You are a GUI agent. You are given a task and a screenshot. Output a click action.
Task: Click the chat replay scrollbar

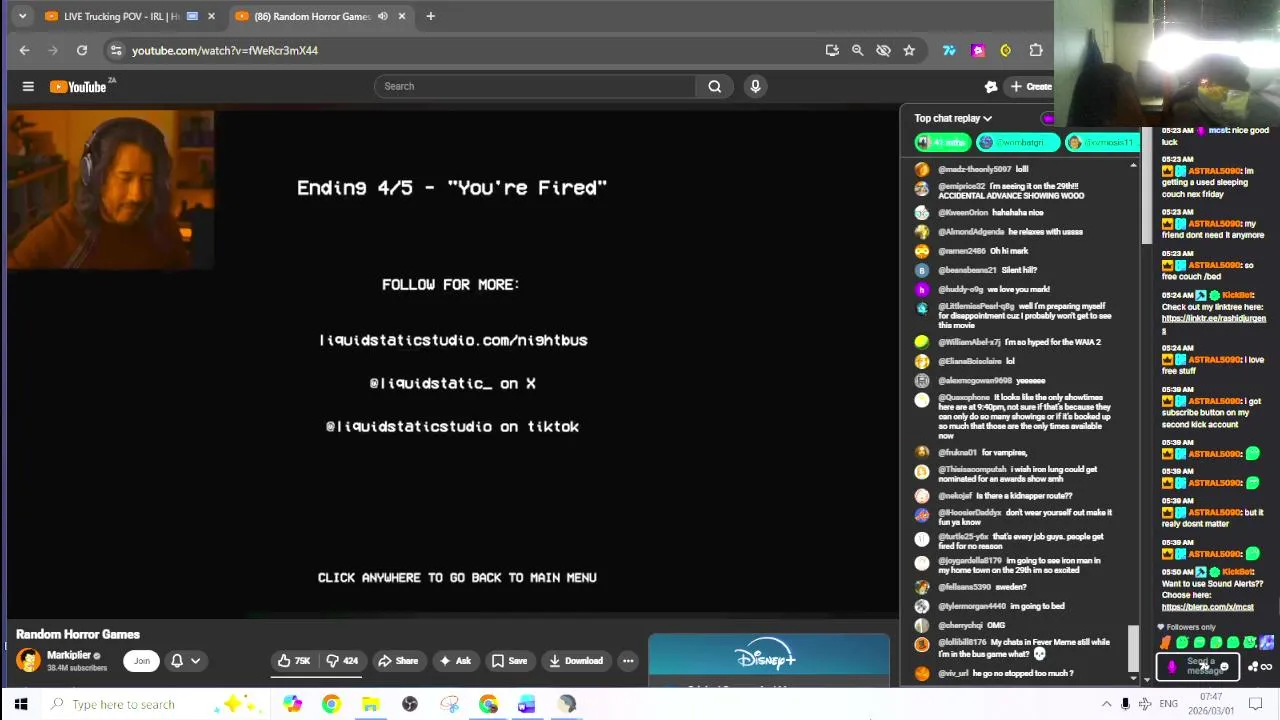pyautogui.click(x=1133, y=648)
